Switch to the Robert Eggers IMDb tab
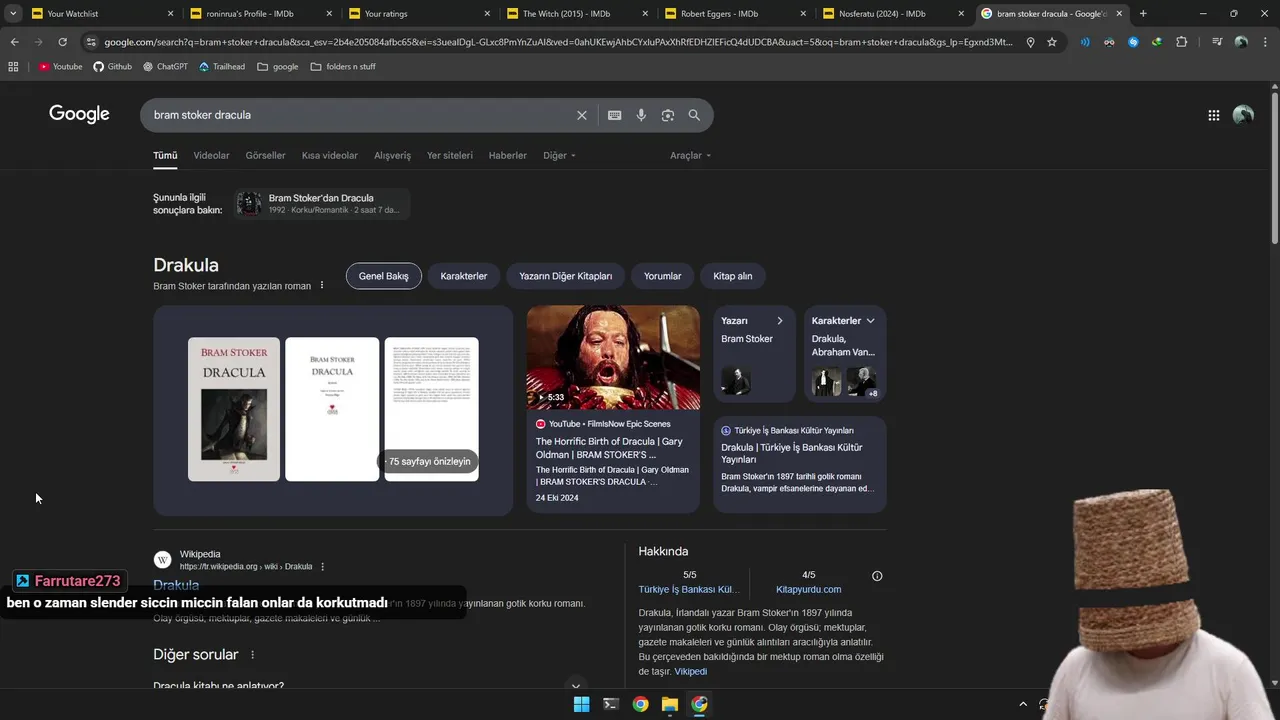1280x720 pixels. [732, 13]
